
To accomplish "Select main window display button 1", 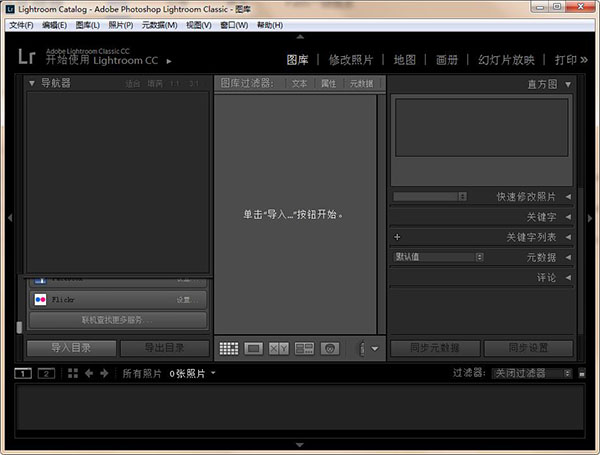I will [x=24, y=373].
